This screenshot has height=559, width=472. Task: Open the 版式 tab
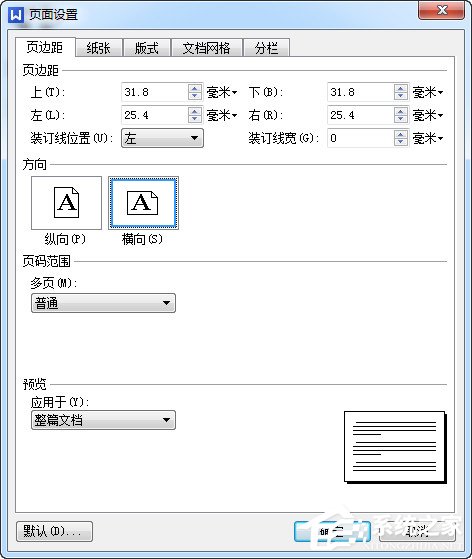pos(147,48)
